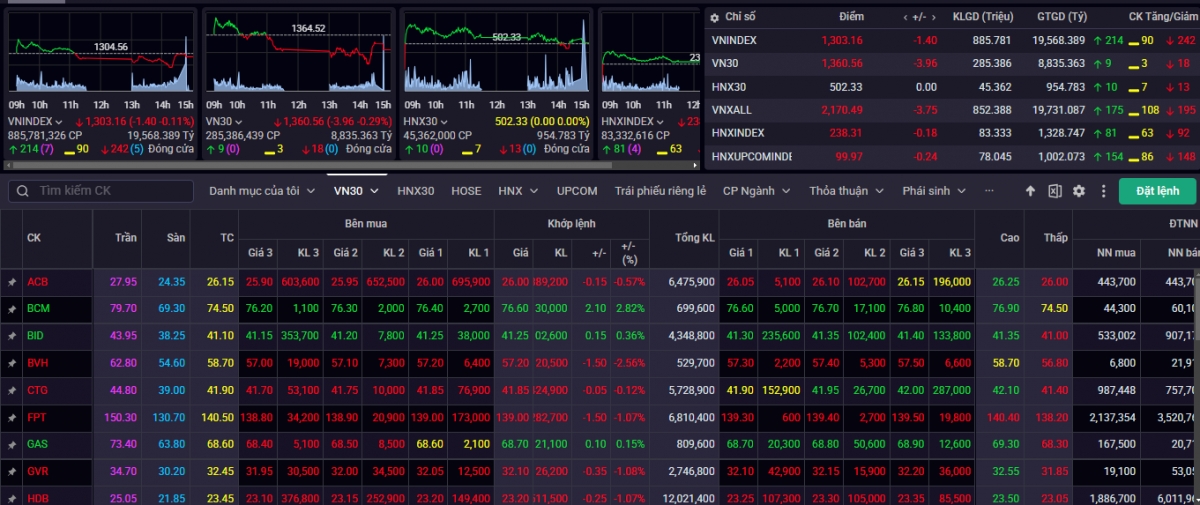The width and height of the screenshot is (1200, 505).
Task: Pin the BID stock row
Action: [12, 337]
